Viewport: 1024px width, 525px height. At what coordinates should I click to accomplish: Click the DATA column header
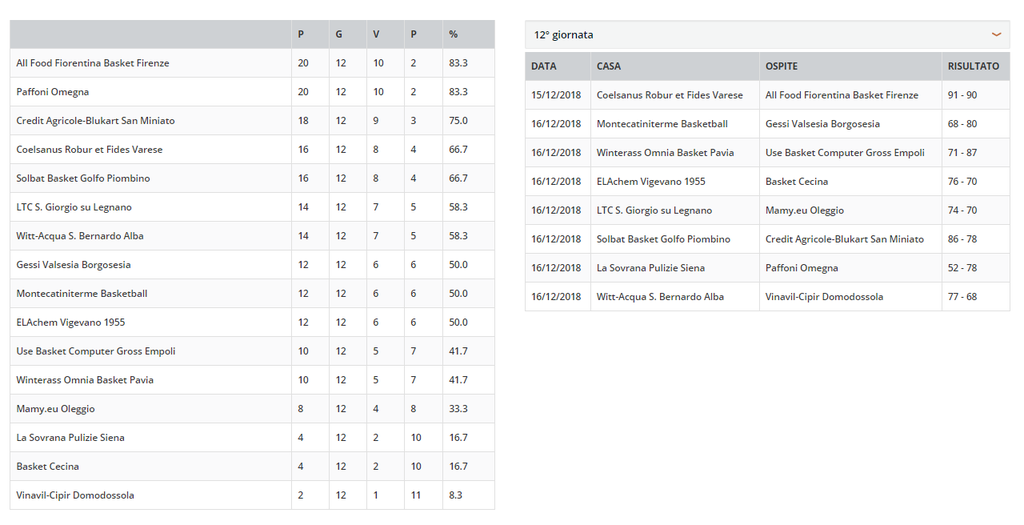tap(543, 66)
